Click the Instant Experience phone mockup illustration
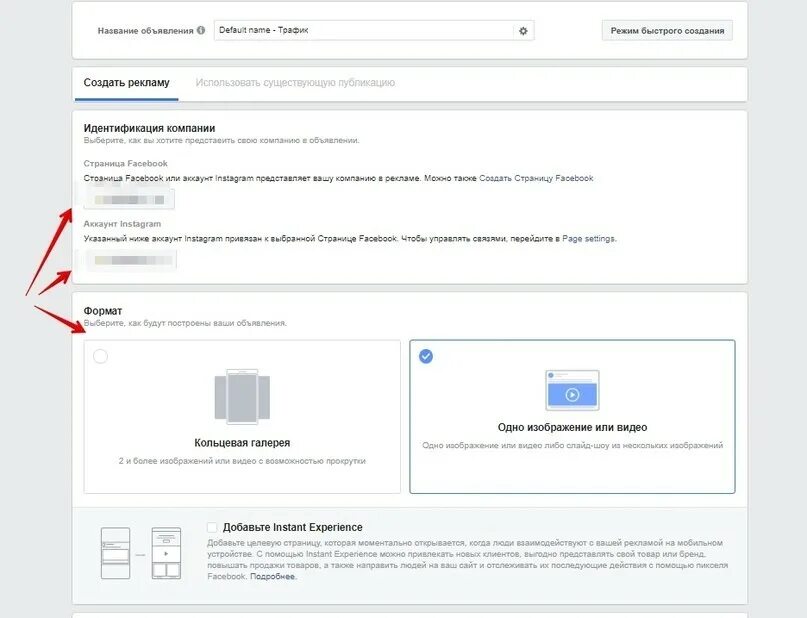The image size is (807, 618). 141,553
